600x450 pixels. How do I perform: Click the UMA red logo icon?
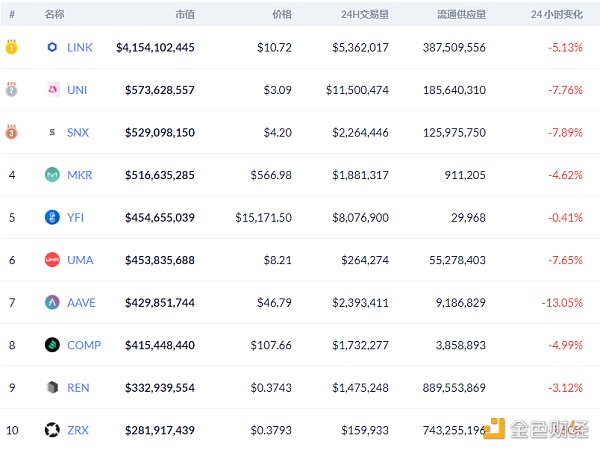coord(53,260)
